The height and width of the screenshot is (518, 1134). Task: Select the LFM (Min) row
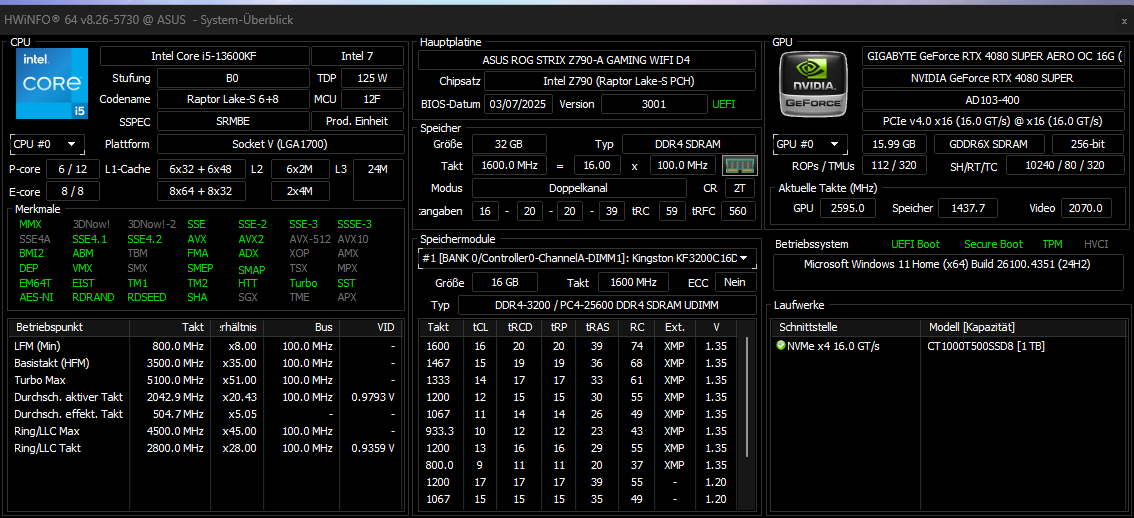205,346
